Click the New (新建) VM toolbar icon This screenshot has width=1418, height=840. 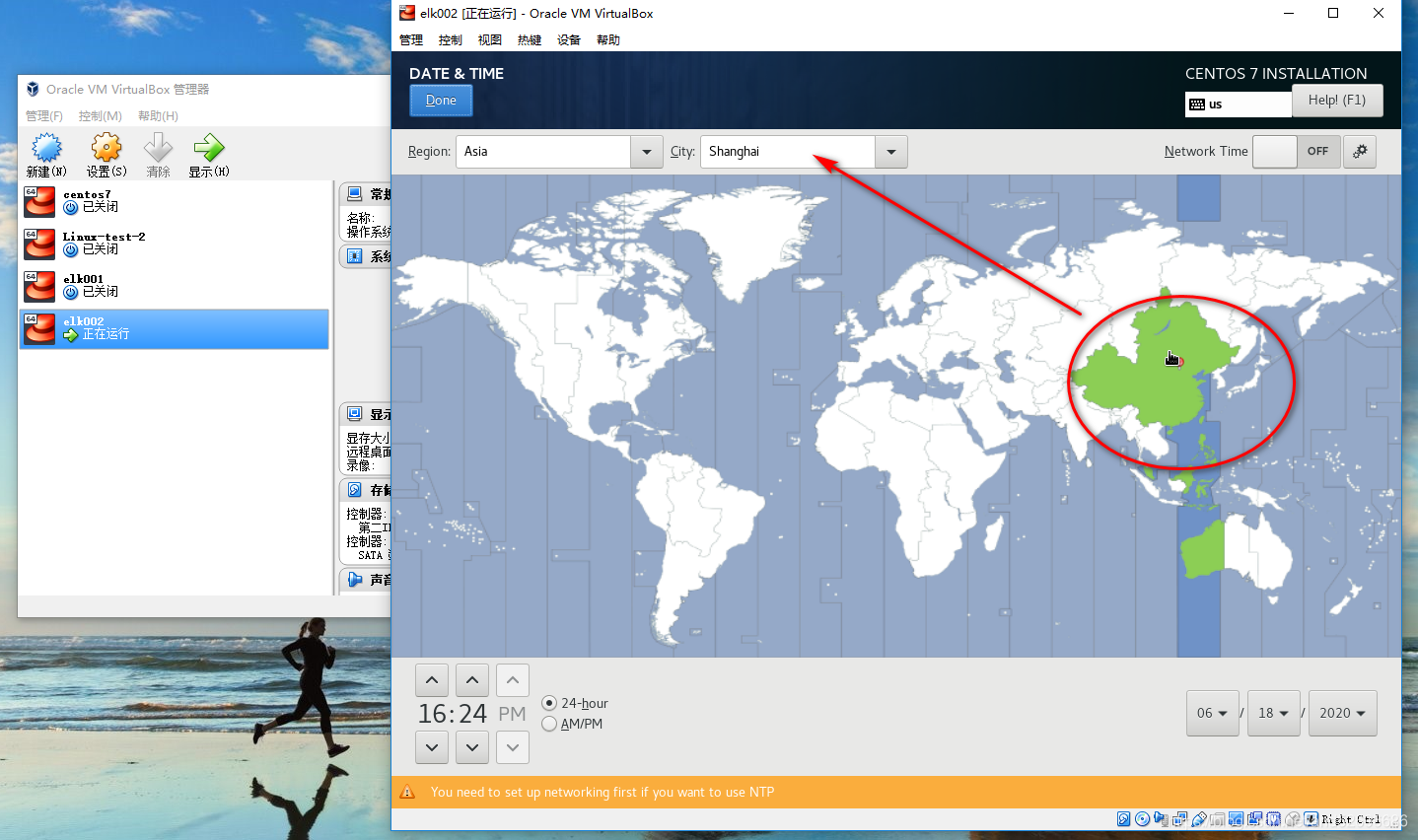(x=46, y=148)
